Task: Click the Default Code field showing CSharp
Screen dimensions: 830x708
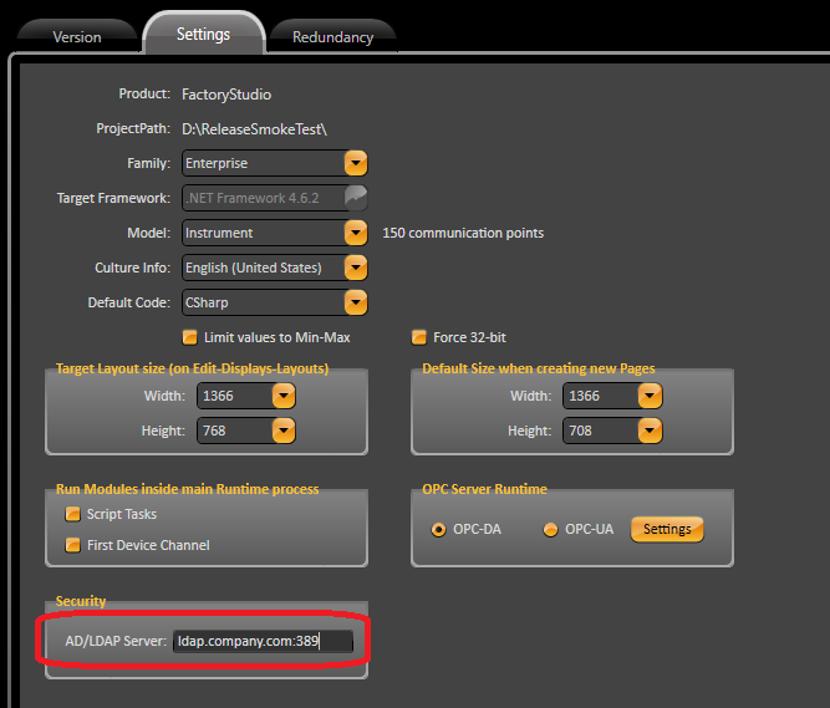Action: click(x=275, y=303)
